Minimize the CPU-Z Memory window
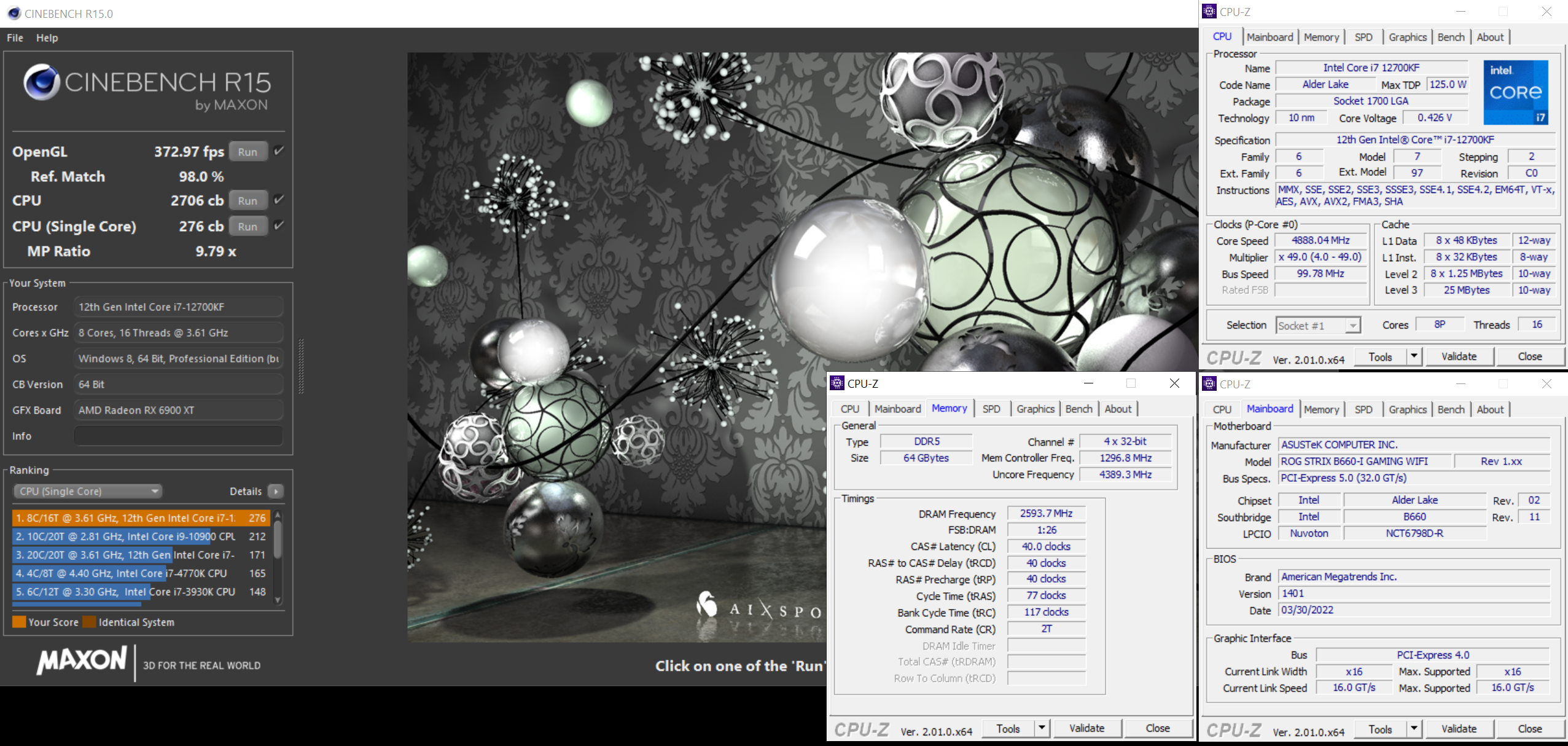 tap(1088, 383)
